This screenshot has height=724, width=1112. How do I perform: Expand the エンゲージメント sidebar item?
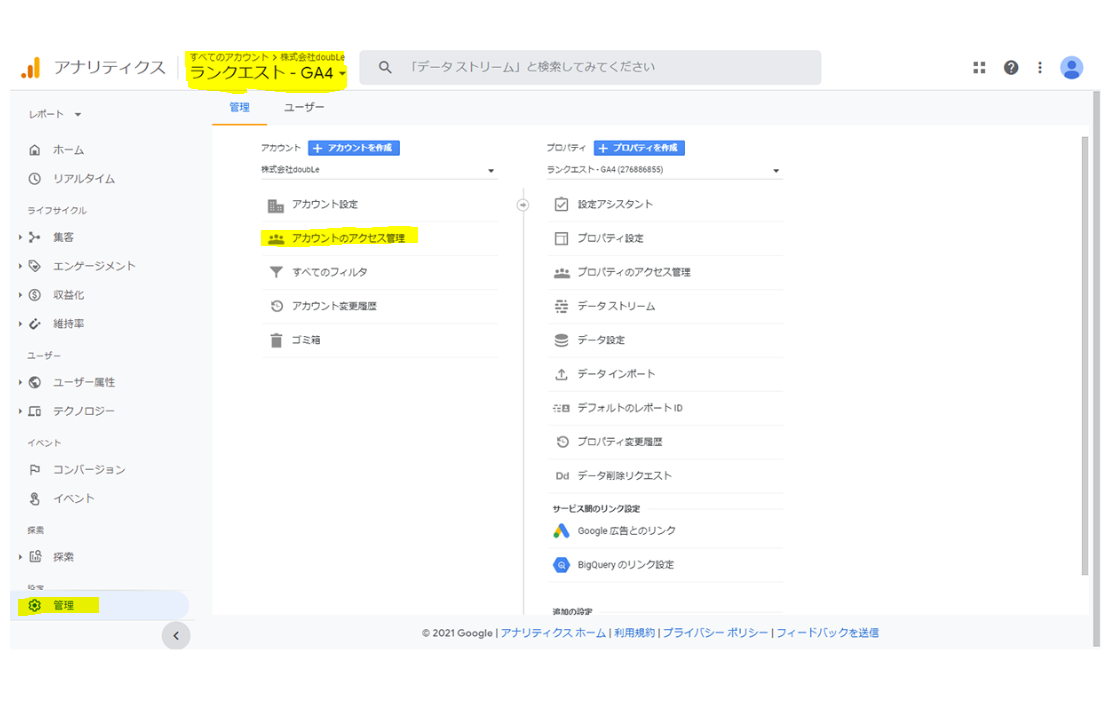coord(21,266)
